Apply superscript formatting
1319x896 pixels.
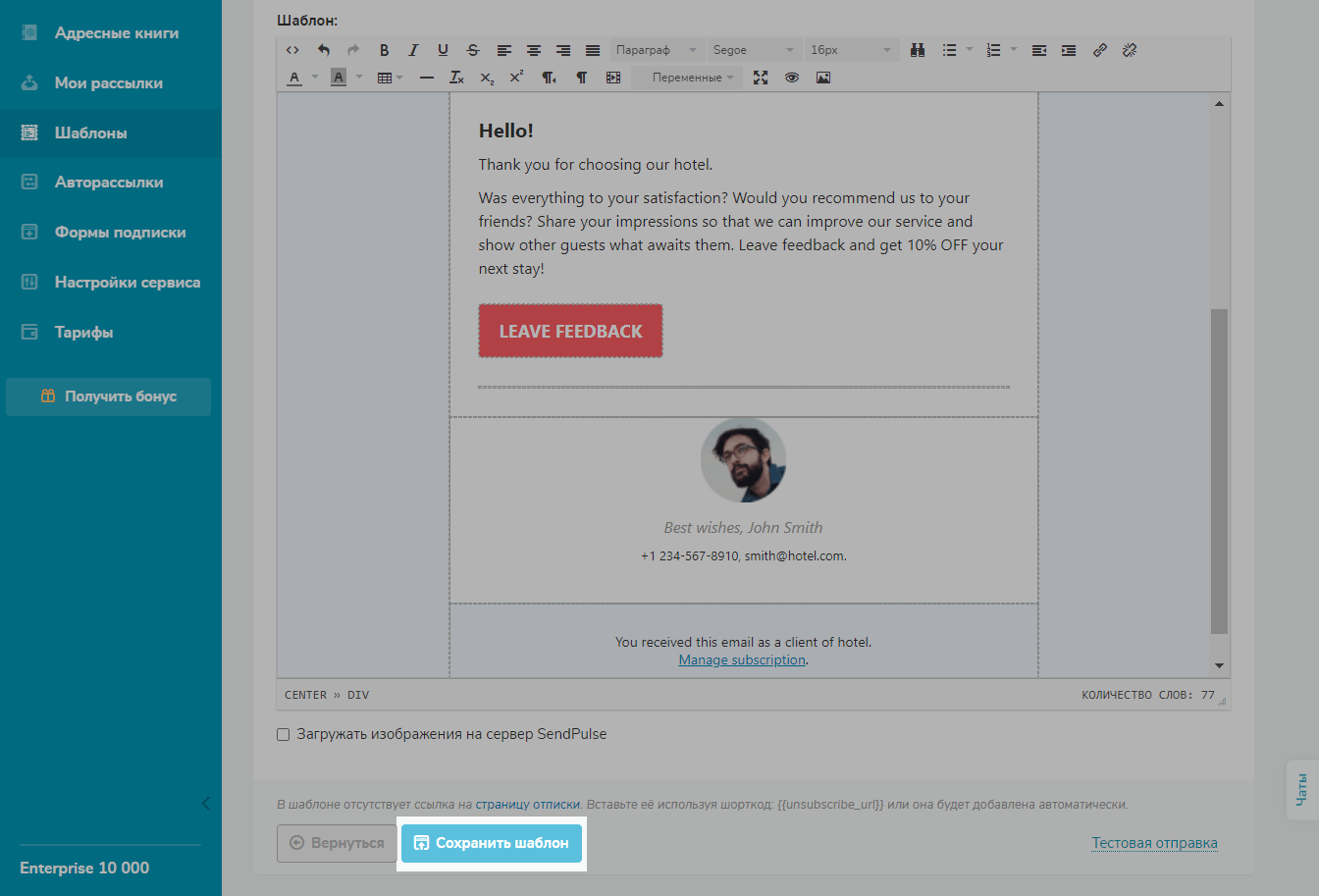(516, 78)
